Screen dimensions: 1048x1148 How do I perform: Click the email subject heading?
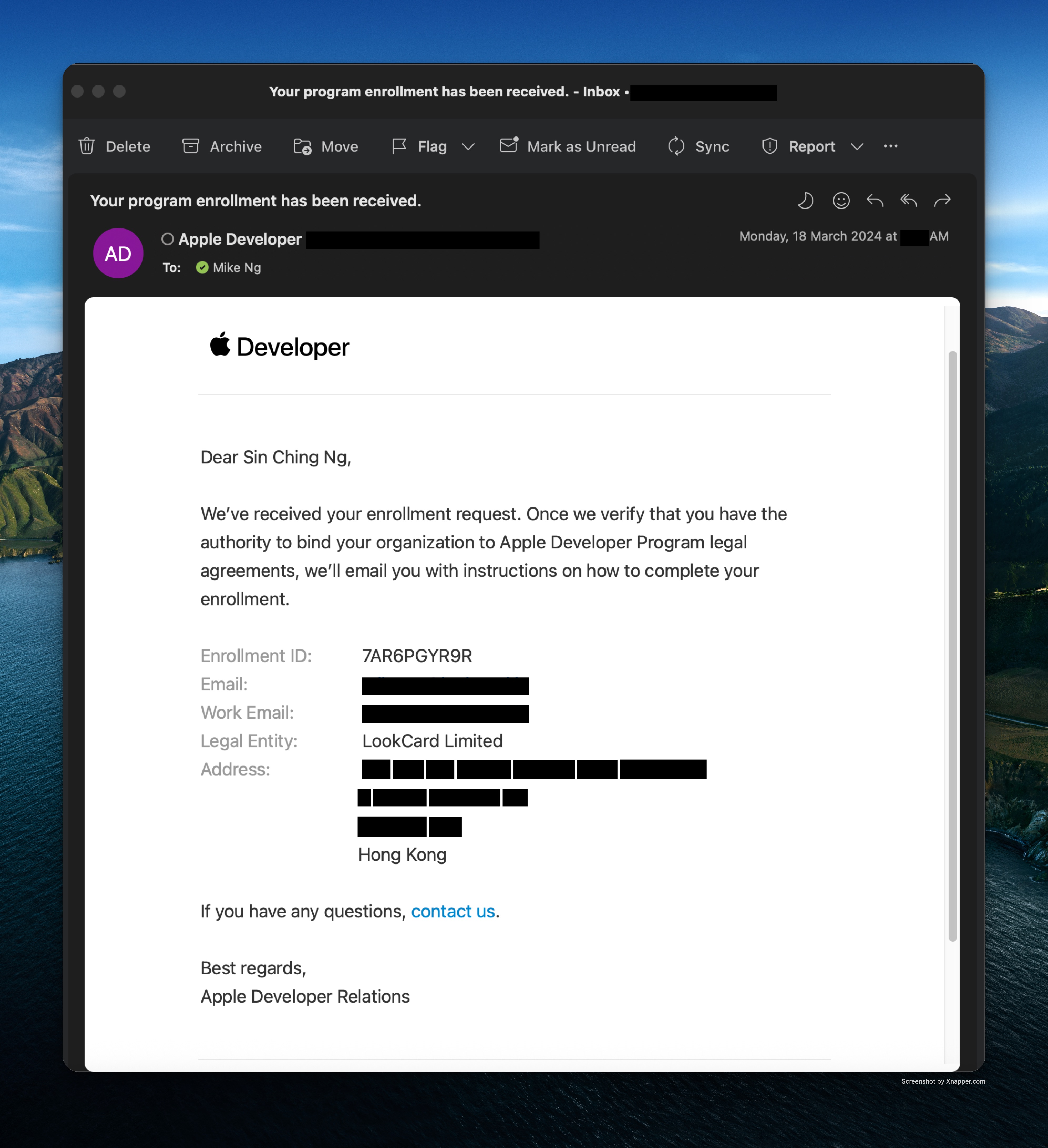(x=256, y=201)
